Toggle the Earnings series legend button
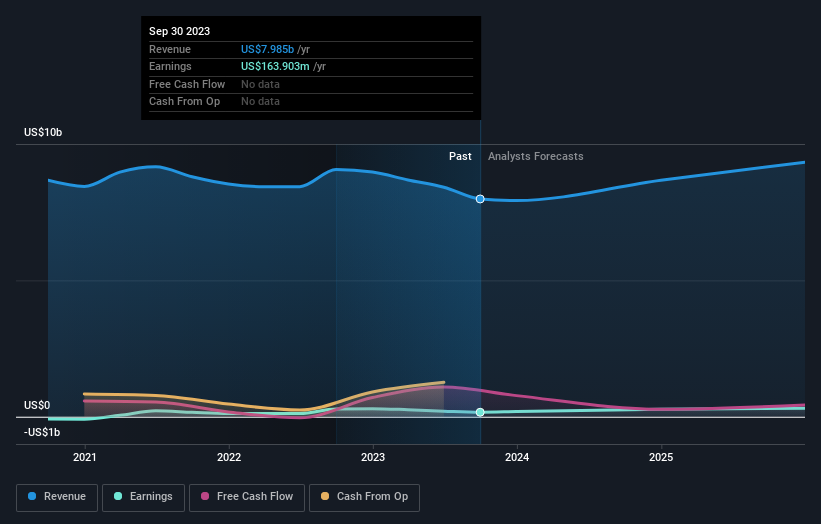This screenshot has height=524, width=821. point(143,497)
